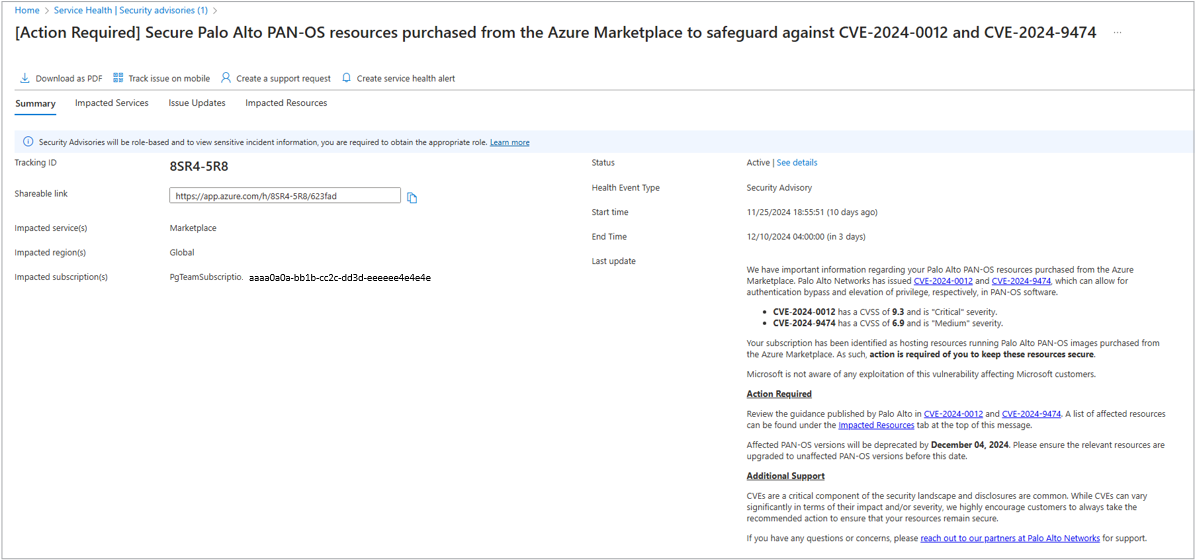
Task: Open first CVE-2024-0012 link in Last update
Action: click(x=943, y=281)
